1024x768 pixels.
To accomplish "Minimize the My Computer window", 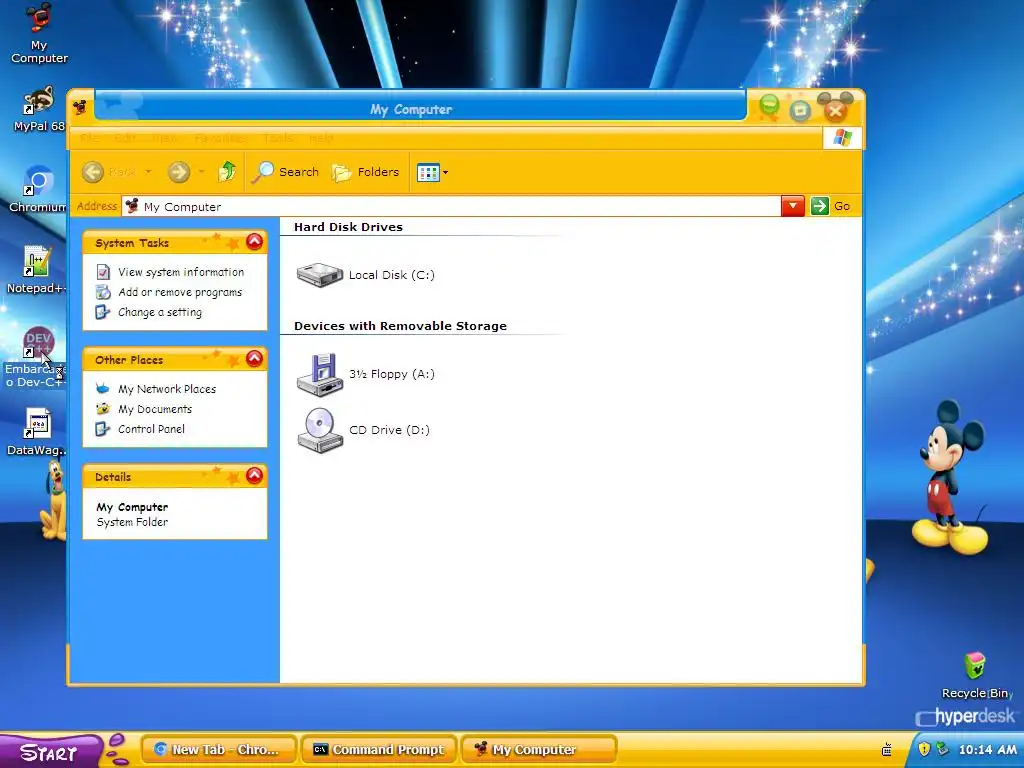I will [x=769, y=107].
